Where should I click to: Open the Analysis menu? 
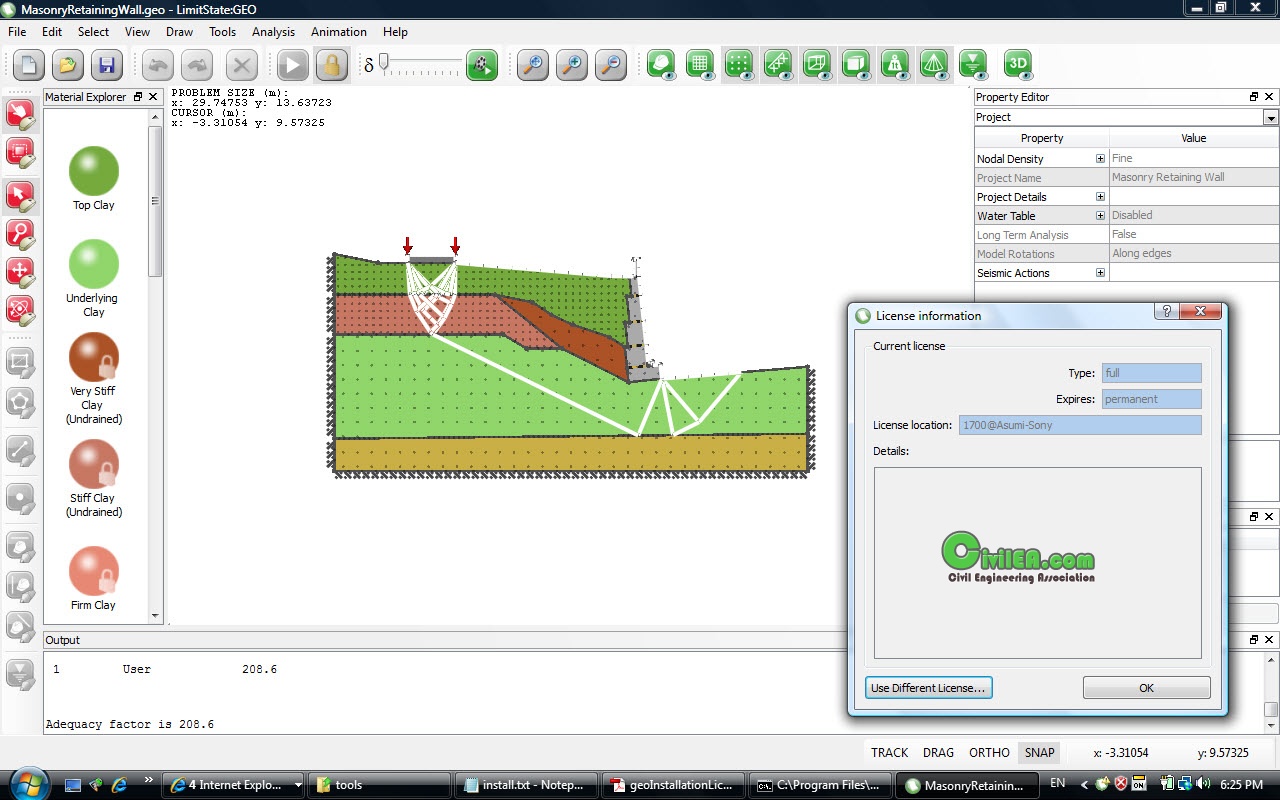click(x=273, y=32)
